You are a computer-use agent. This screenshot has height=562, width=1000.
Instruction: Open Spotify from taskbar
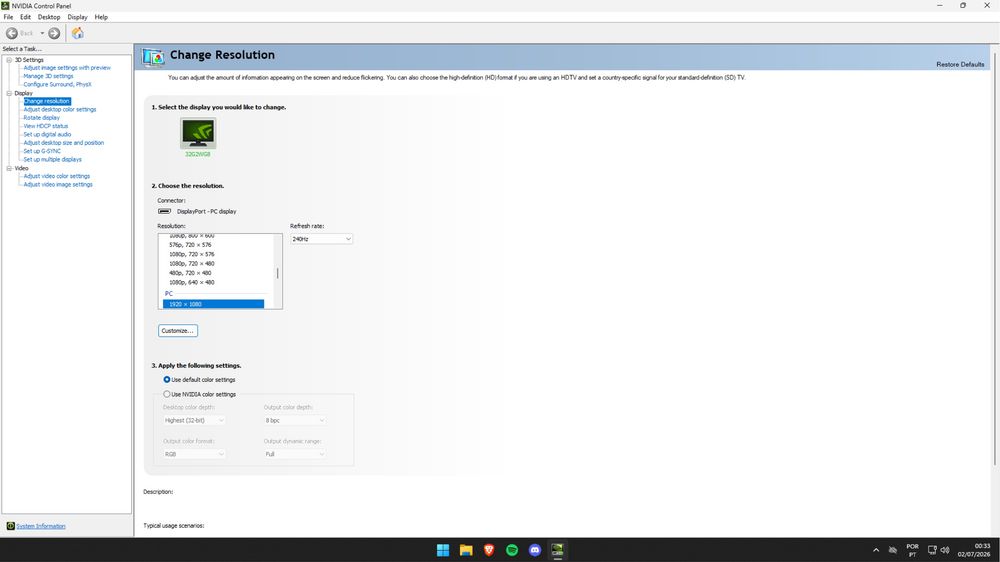click(511, 550)
